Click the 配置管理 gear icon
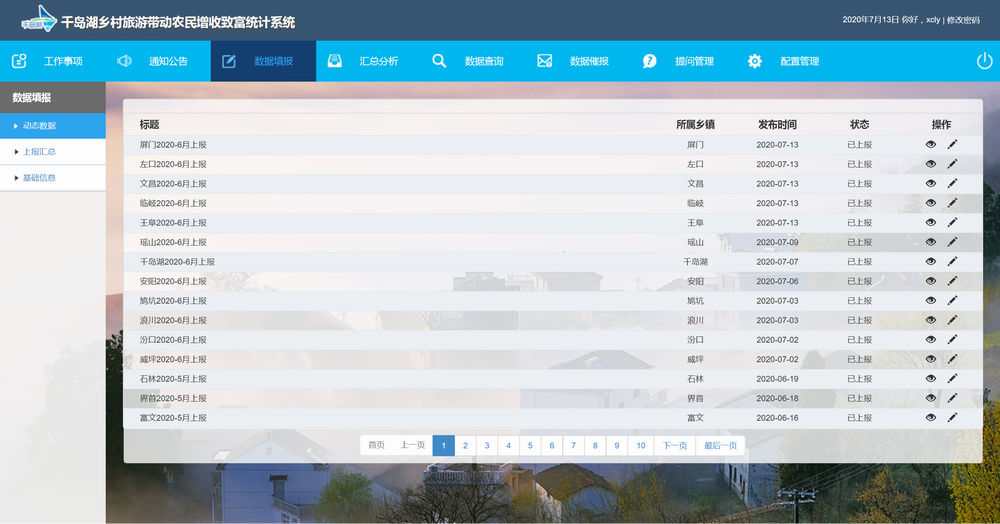This screenshot has width=1000, height=524. point(755,61)
